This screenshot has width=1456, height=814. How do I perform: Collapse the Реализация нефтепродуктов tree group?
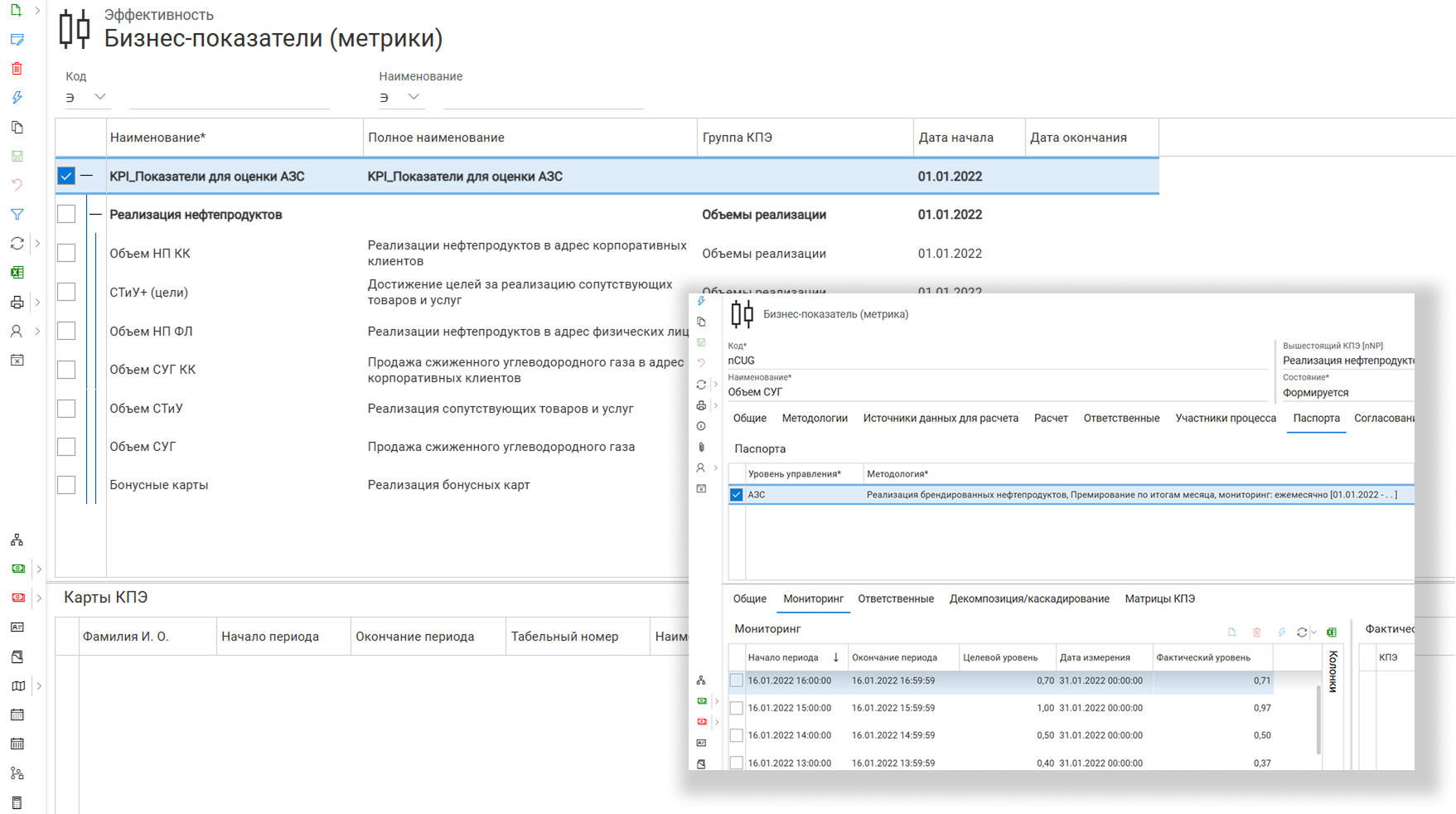95,215
